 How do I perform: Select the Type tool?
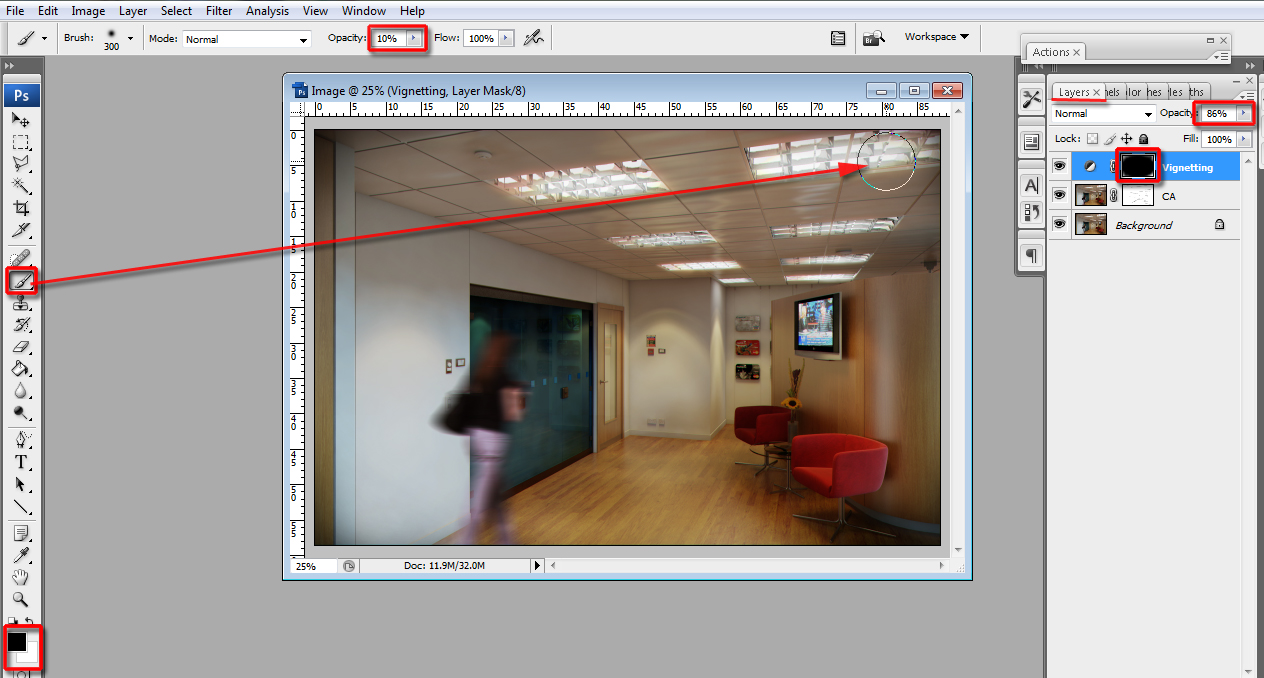coord(21,462)
